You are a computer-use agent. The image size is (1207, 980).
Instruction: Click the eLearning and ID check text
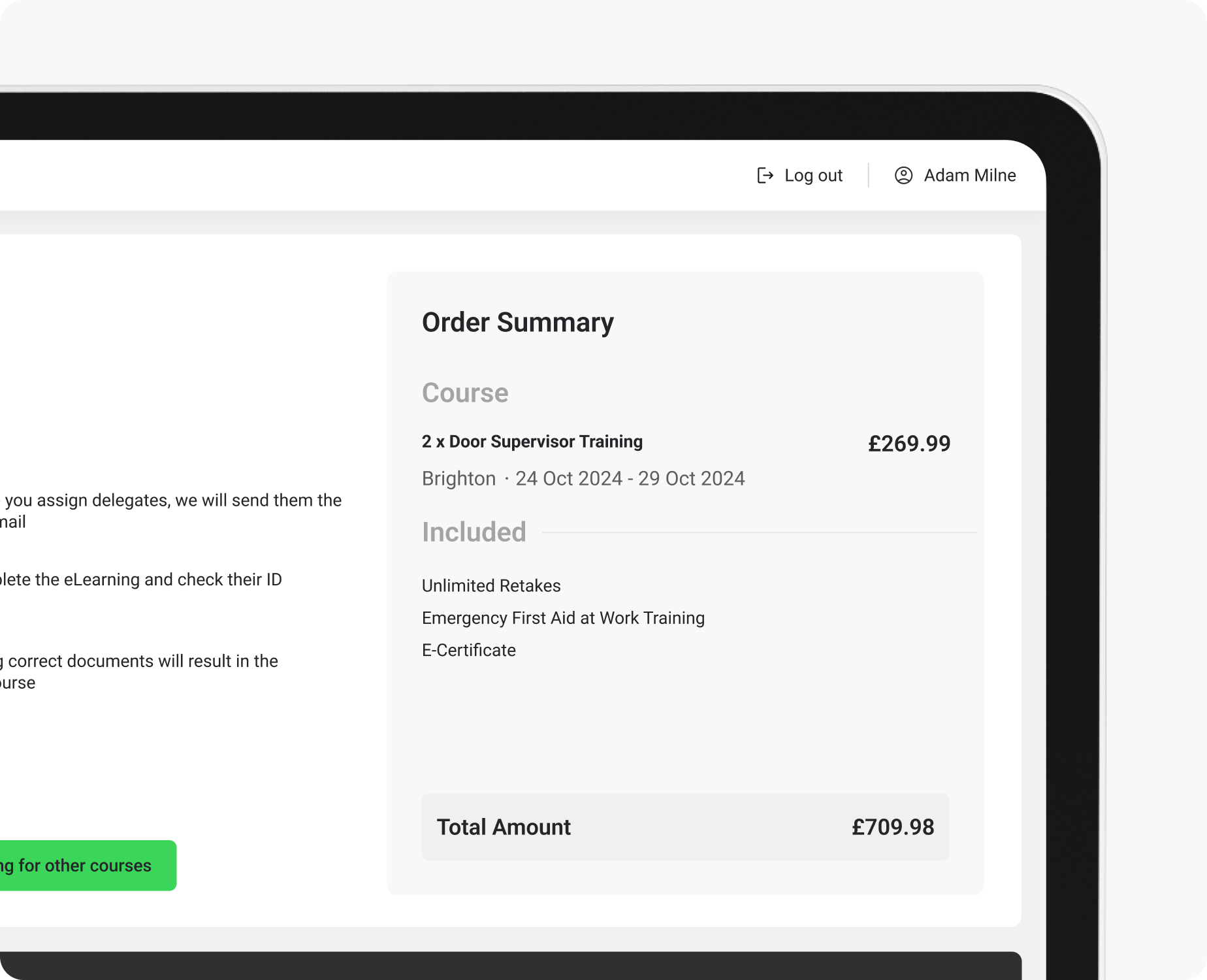coord(140,580)
